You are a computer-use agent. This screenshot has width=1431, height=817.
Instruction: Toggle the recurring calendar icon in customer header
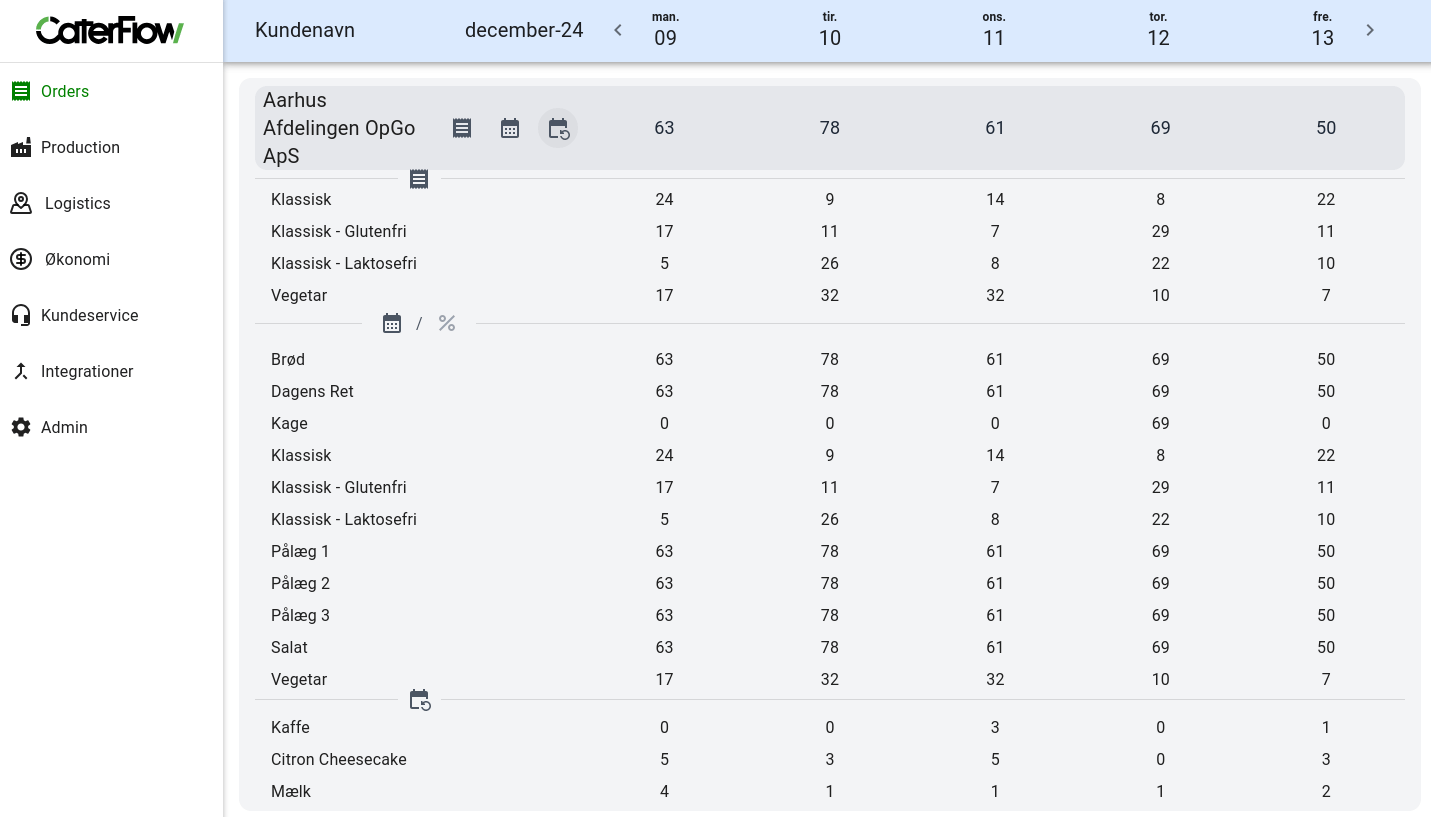[558, 128]
